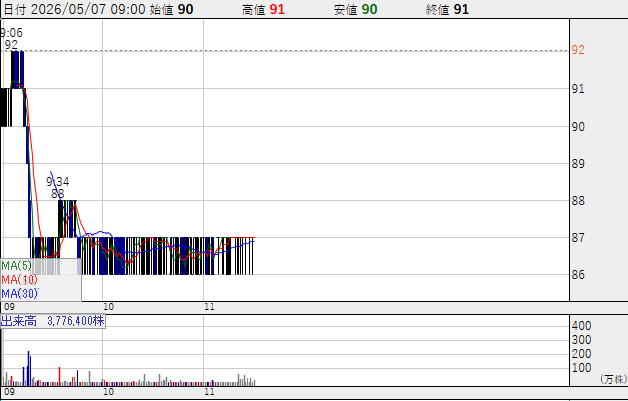Click the MA(10) legend label
The height and width of the screenshot is (401, 628).
19,279
